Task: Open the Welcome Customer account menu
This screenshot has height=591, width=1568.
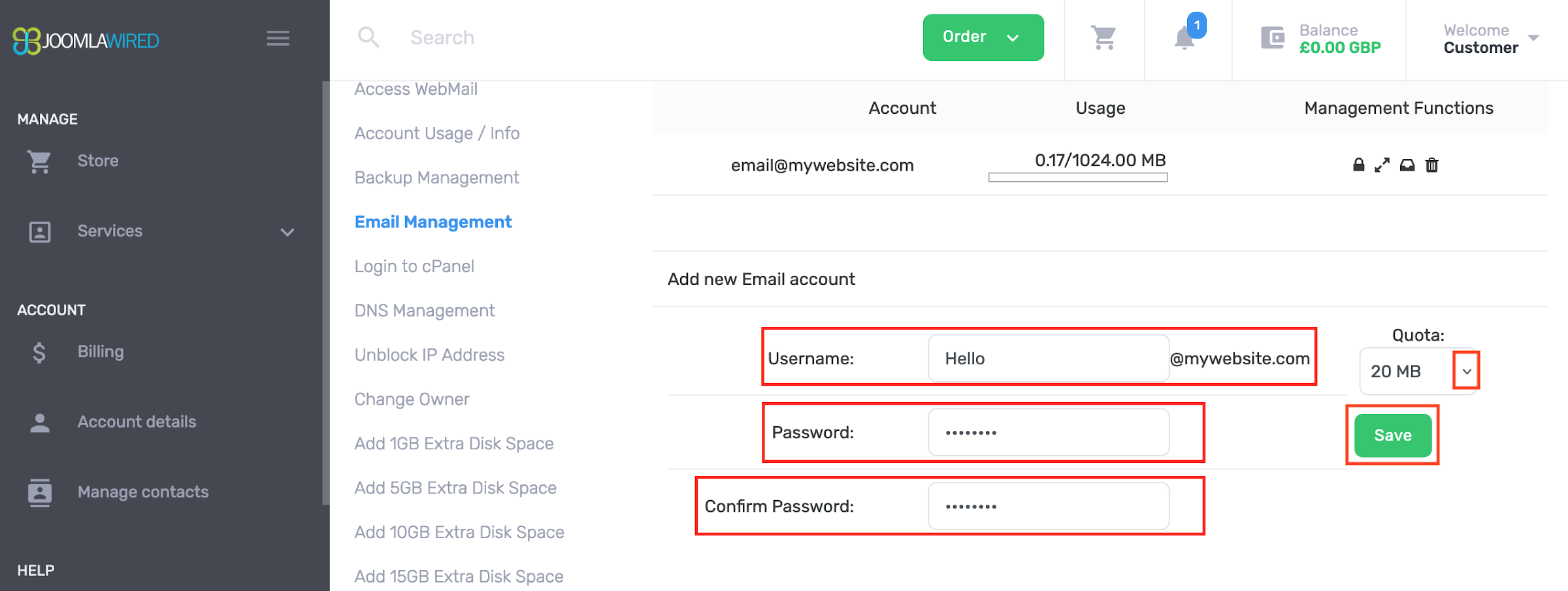Action: pos(1491,39)
